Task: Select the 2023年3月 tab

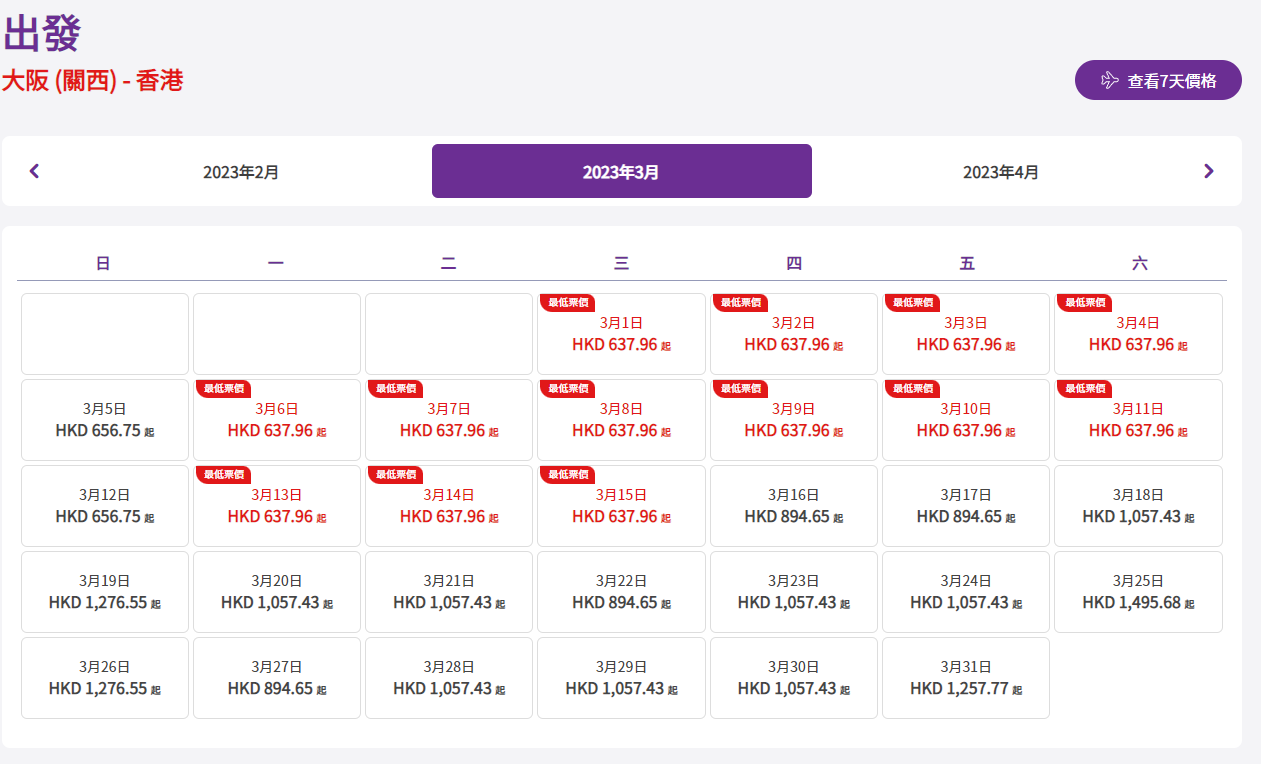Action: [x=621, y=172]
